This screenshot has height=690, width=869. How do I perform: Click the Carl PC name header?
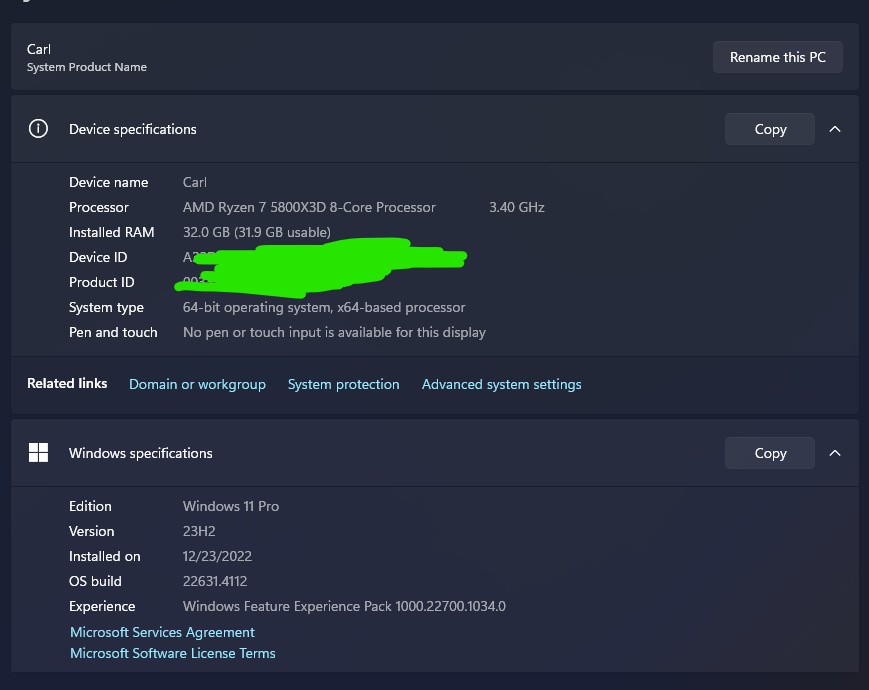coord(39,49)
